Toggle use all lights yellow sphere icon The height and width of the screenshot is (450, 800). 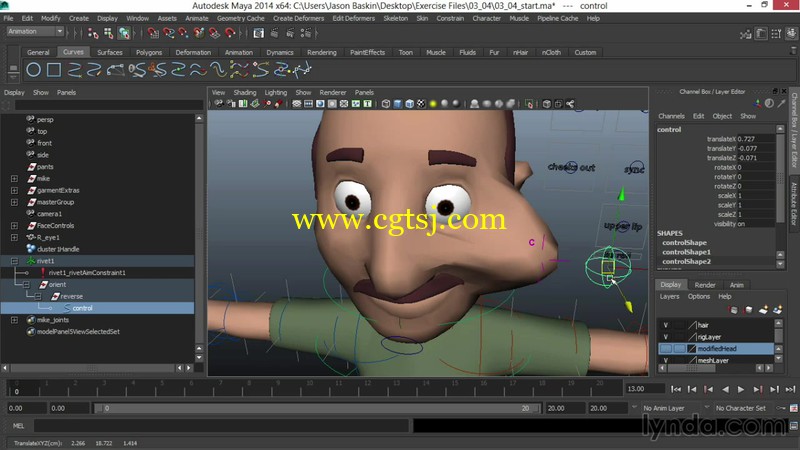click(x=433, y=104)
